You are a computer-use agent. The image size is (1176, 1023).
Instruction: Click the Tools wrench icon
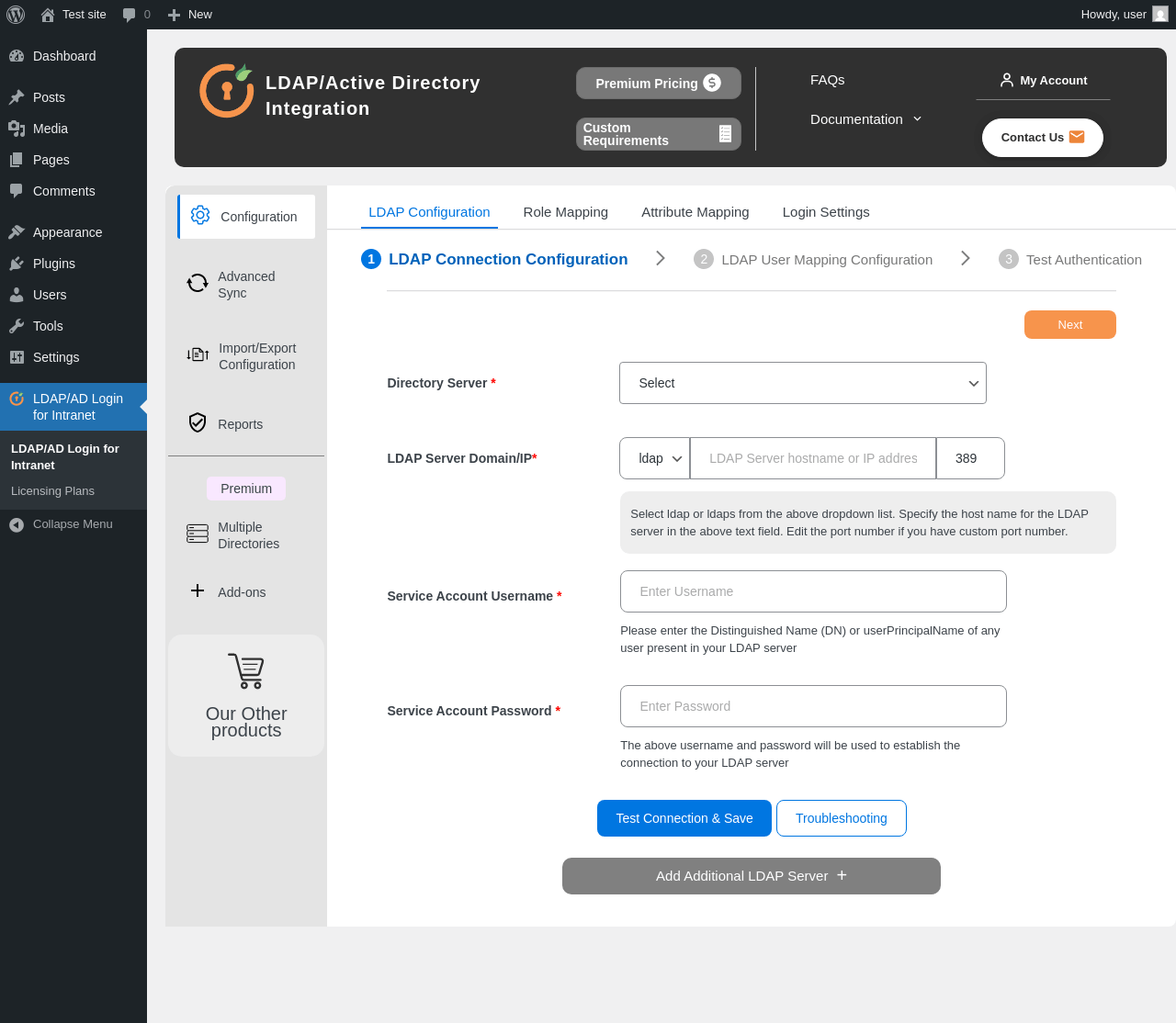[x=17, y=326]
